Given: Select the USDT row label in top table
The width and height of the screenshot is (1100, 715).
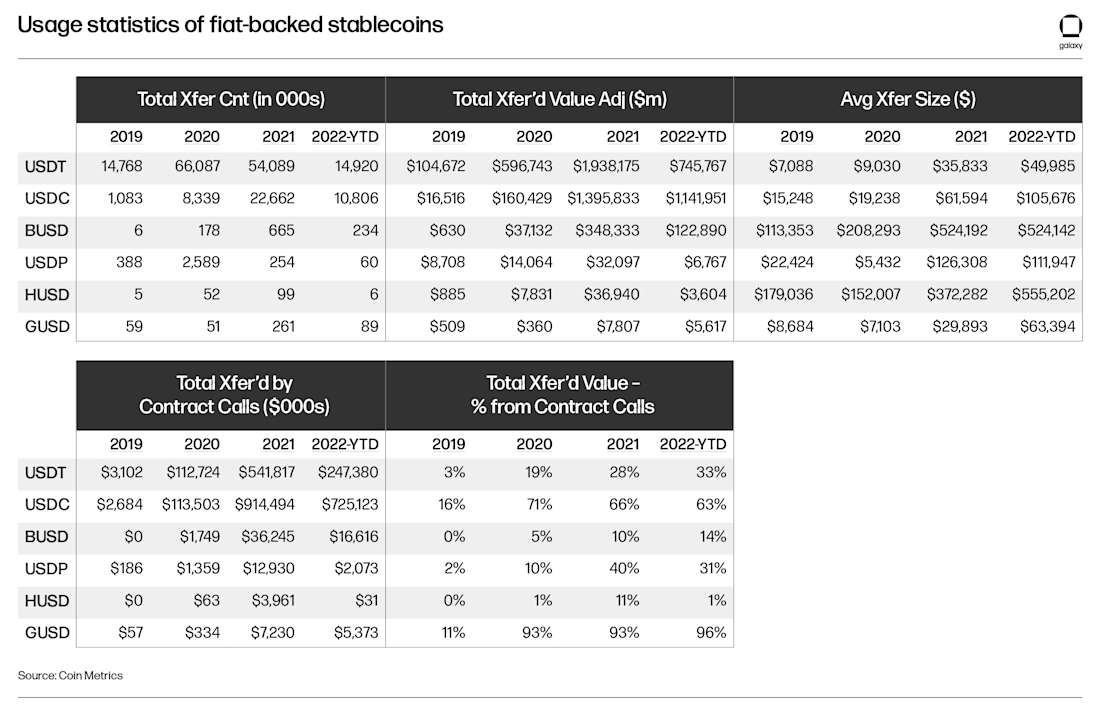Looking at the screenshot, I should click(x=45, y=167).
